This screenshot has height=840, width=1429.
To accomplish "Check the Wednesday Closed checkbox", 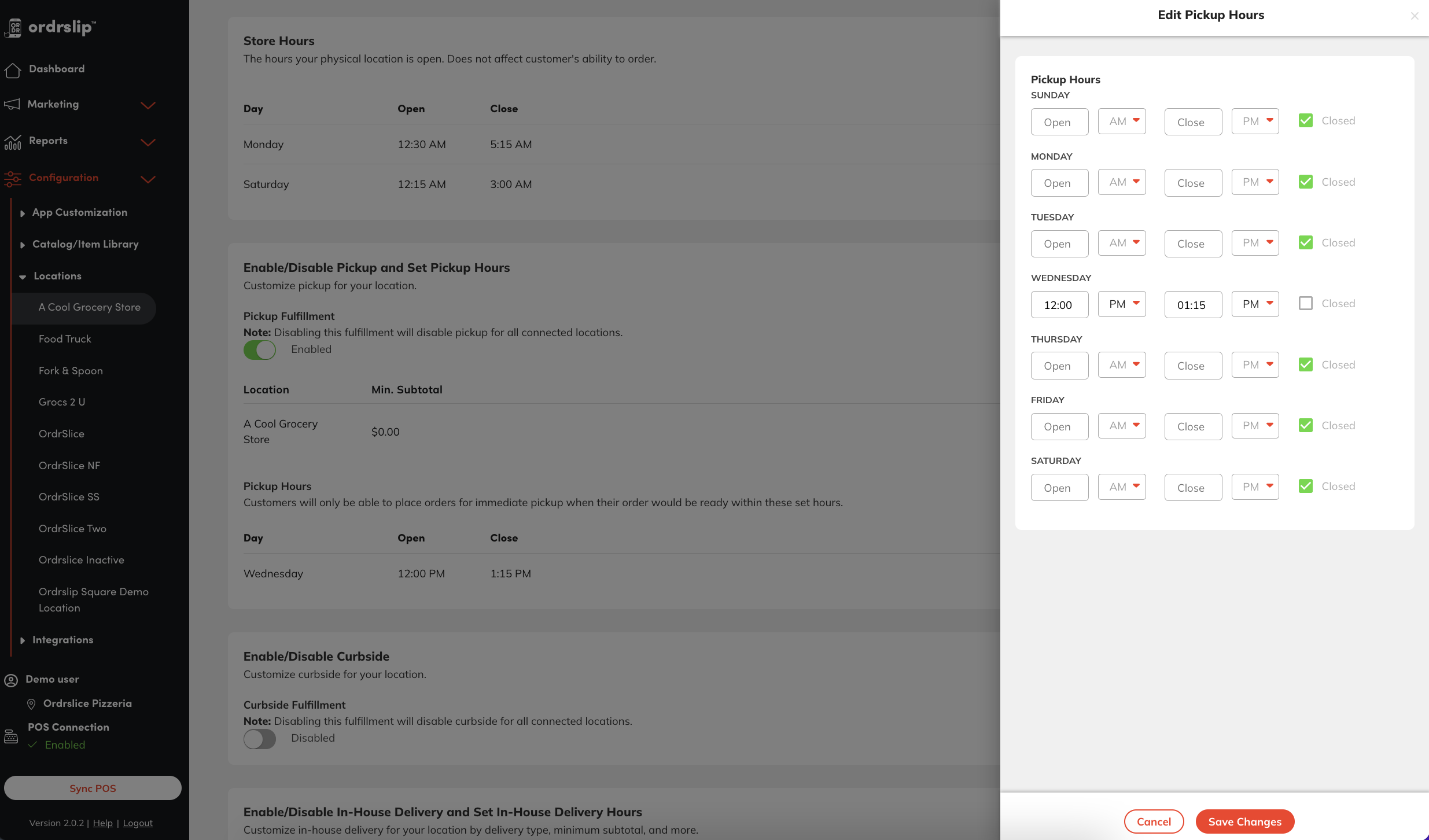I will tap(1305, 304).
